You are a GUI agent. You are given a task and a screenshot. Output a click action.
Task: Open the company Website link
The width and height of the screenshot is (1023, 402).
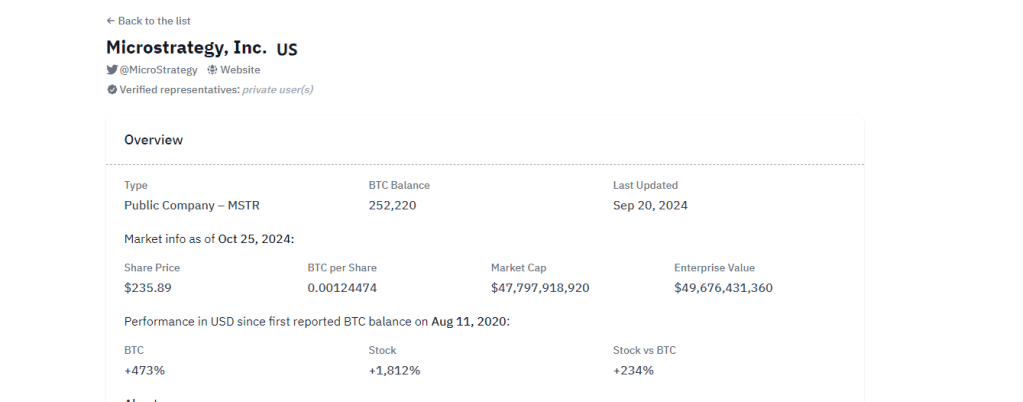(240, 70)
